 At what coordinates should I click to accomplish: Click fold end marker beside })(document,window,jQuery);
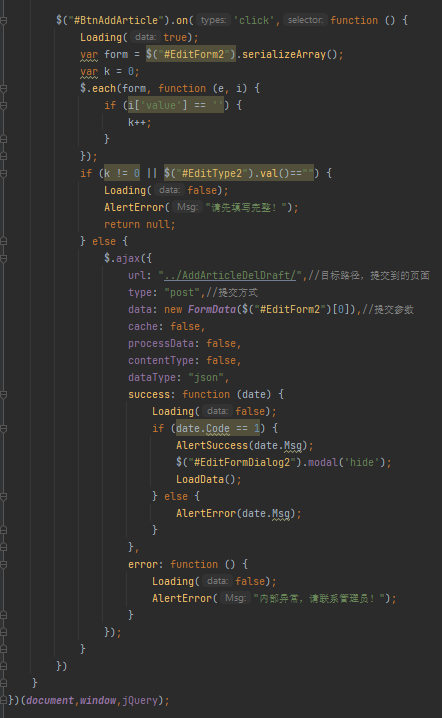[x=4, y=700]
